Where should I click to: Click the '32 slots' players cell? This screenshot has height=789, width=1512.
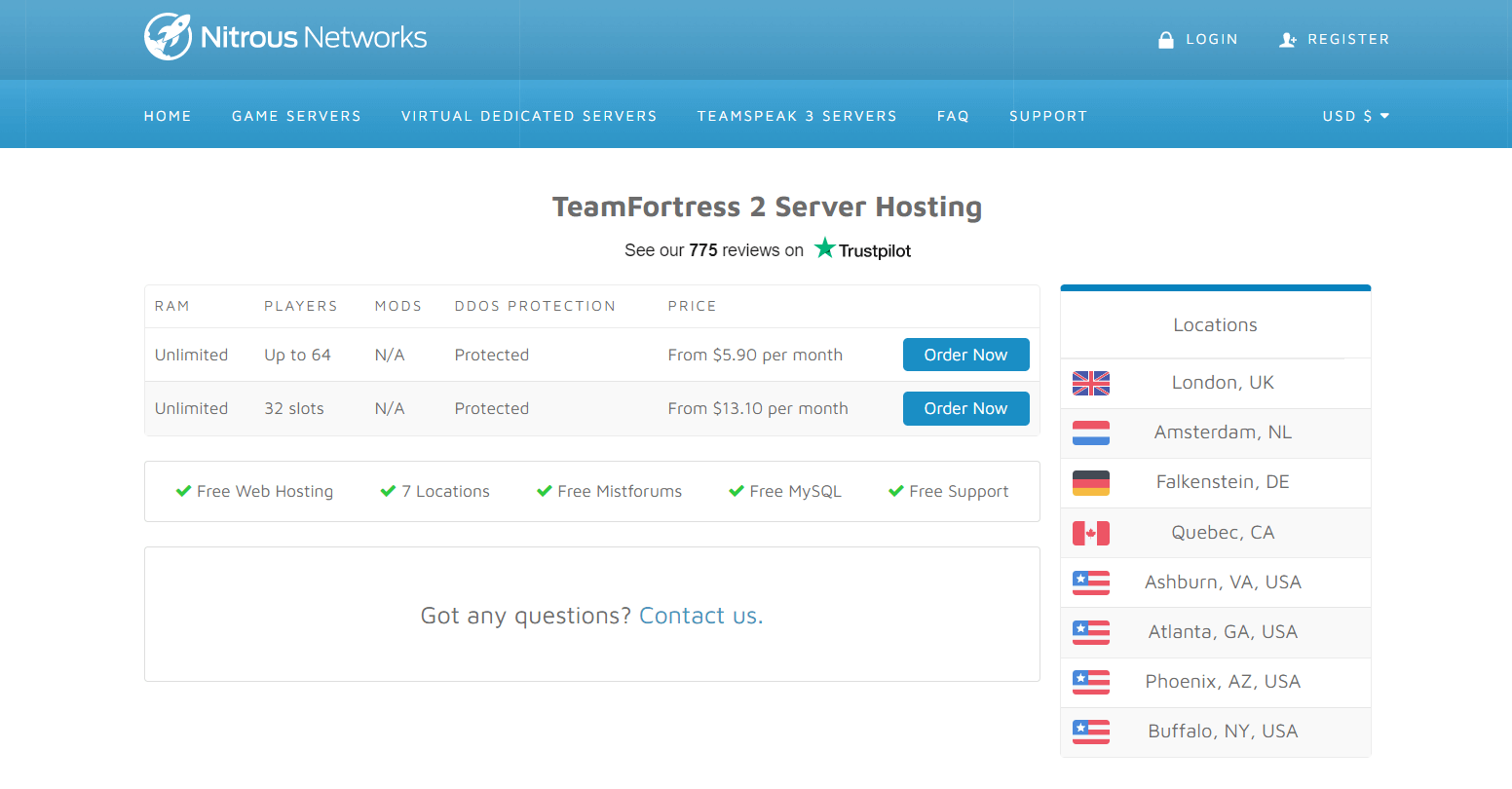click(x=294, y=408)
